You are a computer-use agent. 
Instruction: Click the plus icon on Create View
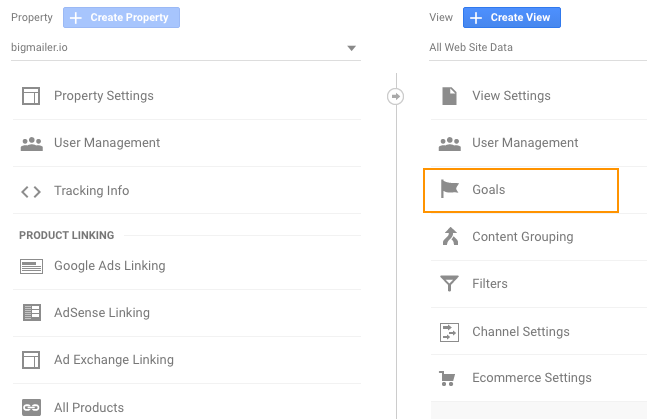(476, 18)
